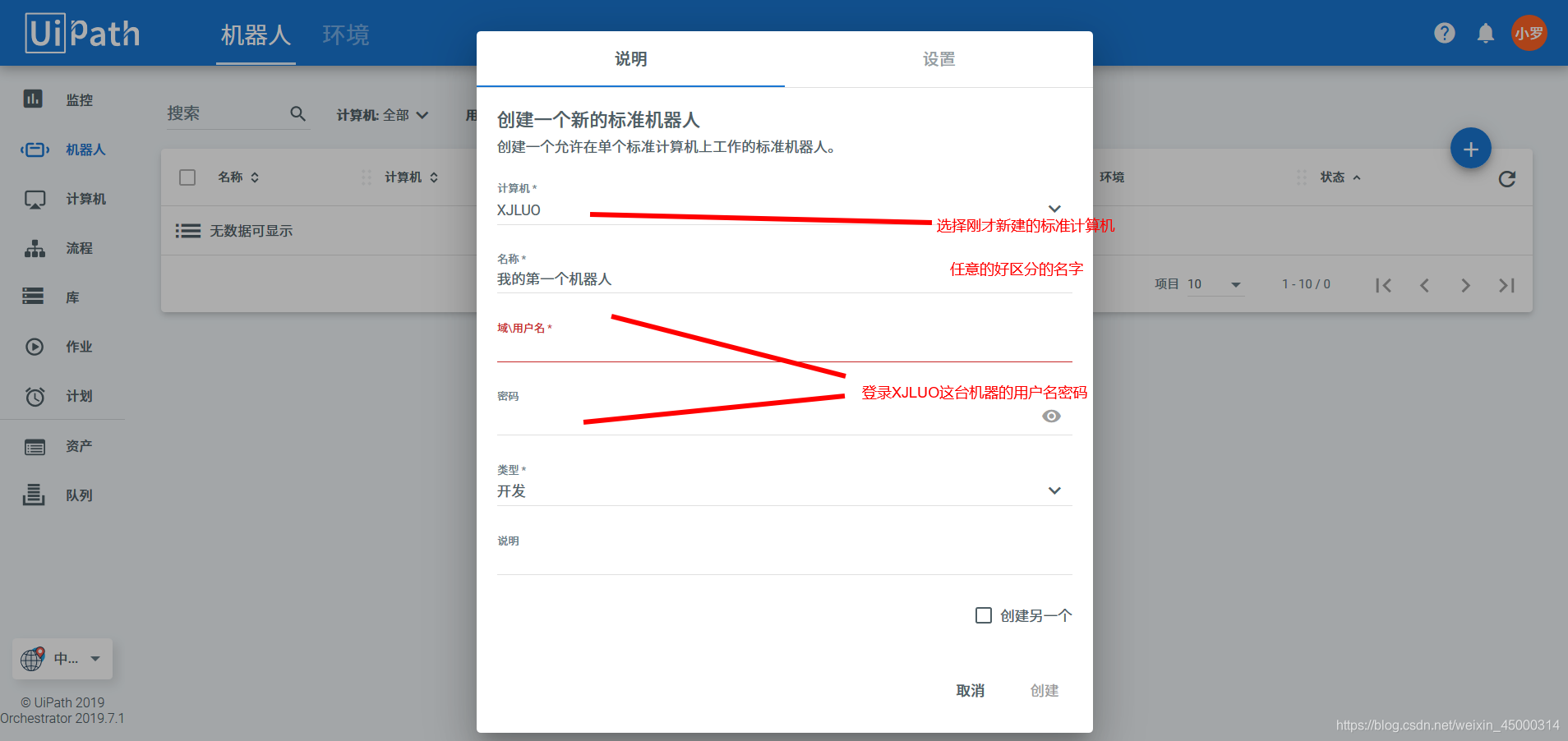This screenshot has height=741, width=1568.
Task: Click the 取消 cancel button
Action: 971,691
